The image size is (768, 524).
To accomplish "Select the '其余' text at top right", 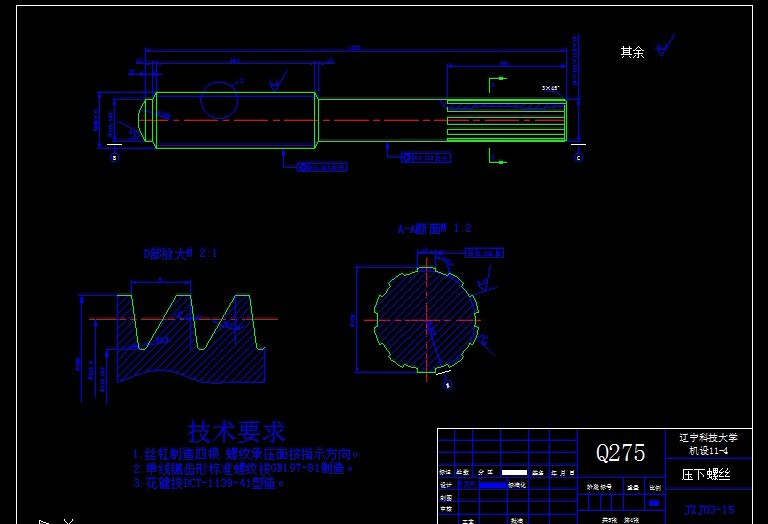I will (632, 52).
